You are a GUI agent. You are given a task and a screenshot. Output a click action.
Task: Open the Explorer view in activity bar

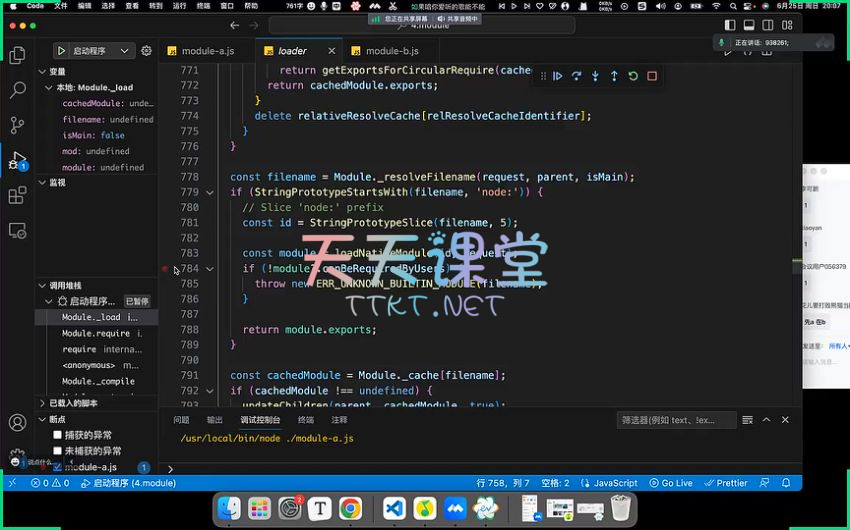point(17,56)
